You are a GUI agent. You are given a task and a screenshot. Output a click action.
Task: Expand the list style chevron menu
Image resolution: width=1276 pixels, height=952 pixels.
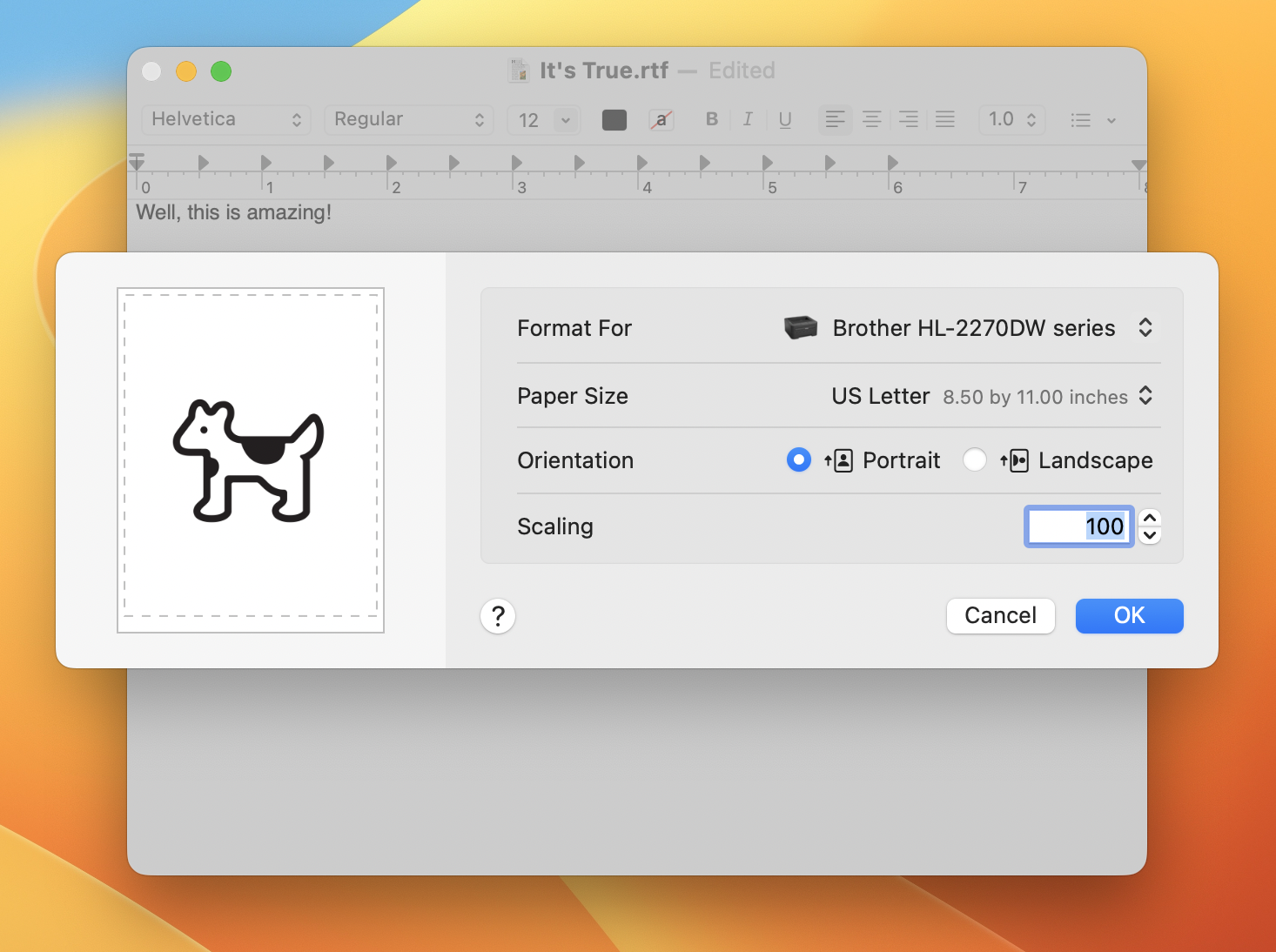point(1111,119)
